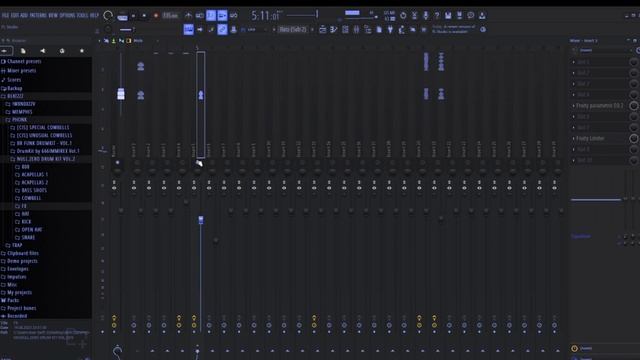This screenshot has height=360, width=640.
Task: Open the VIEW menu
Action: coord(53,16)
